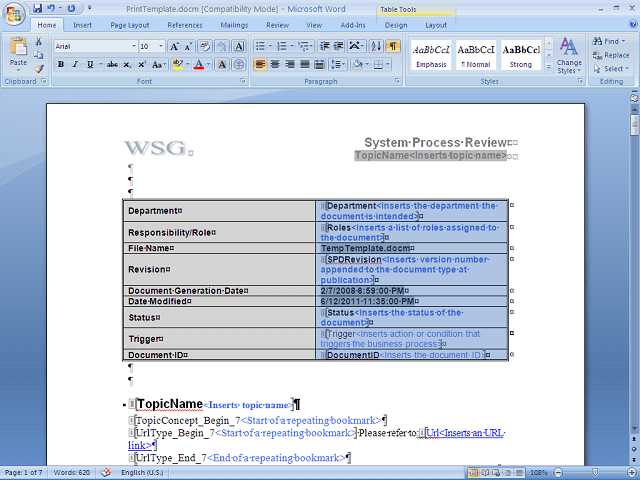Image resolution: width=640 pixels, height=480 pixels.
Task: Switch to the Mailings tab
Action: pos(234,25)
